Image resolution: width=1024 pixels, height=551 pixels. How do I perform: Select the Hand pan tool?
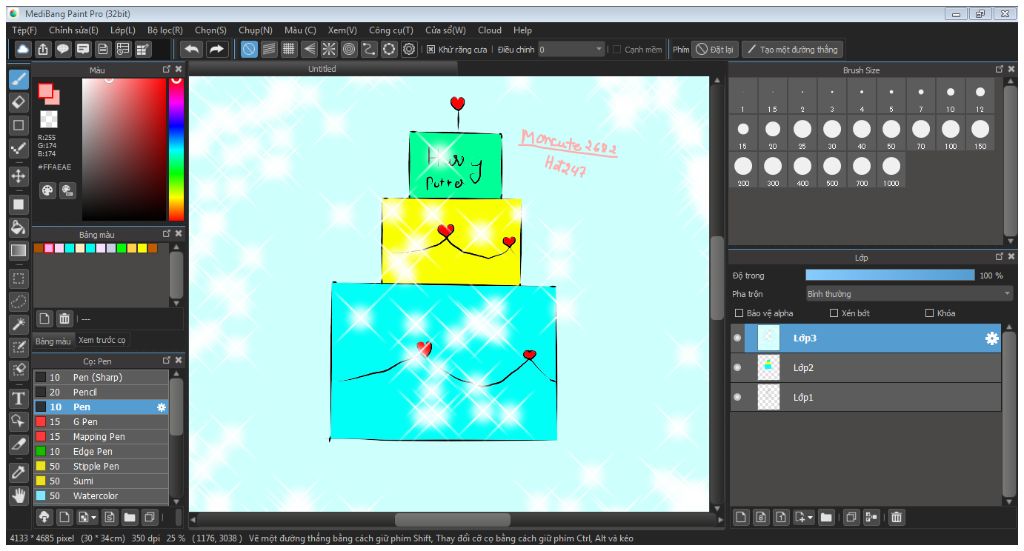(x=18, y=496)
